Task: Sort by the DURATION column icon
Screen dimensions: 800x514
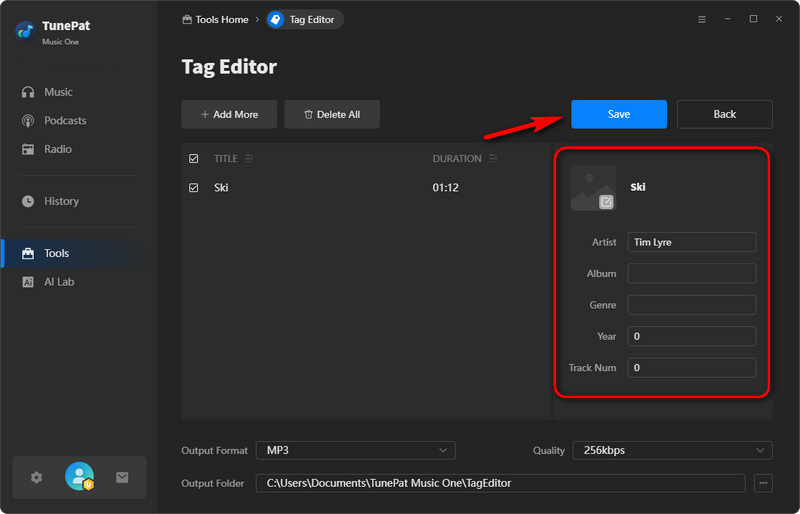Action: tap(492, 159)
